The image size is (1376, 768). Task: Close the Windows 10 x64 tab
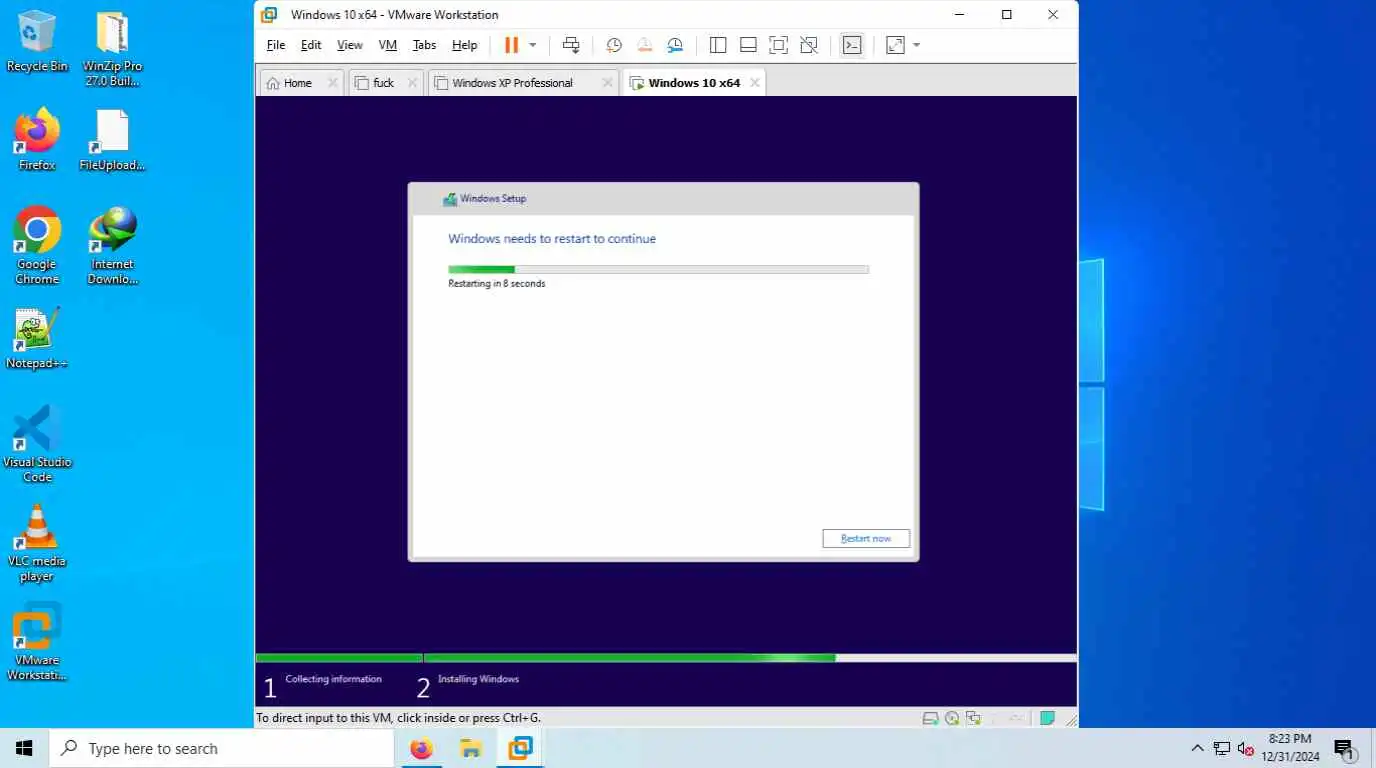pos(755,83)
